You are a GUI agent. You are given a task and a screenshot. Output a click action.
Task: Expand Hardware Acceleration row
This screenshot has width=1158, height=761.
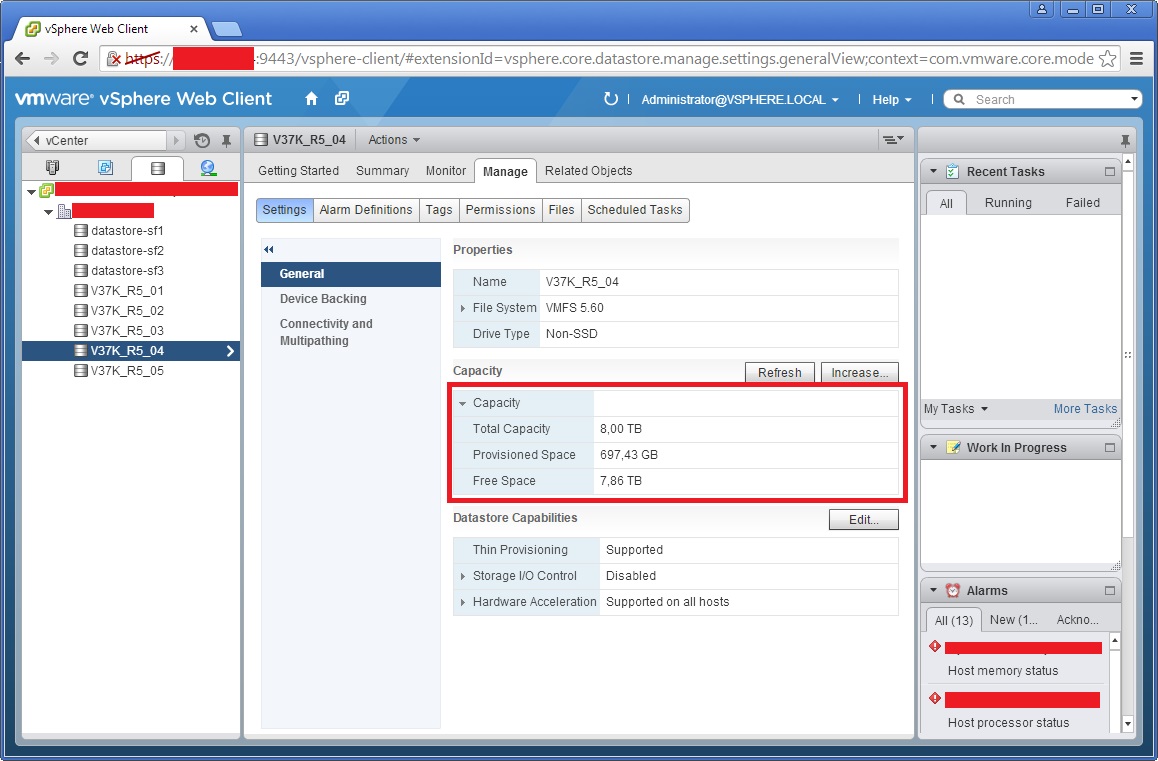[x=462, y=602]
